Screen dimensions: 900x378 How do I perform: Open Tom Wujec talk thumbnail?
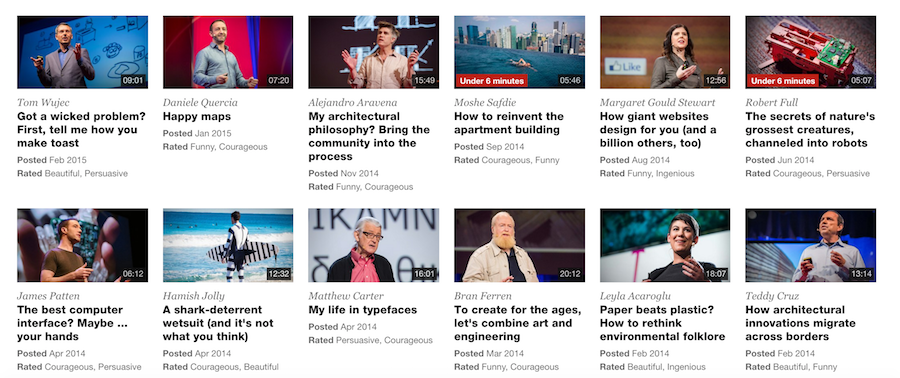point(82,52)
